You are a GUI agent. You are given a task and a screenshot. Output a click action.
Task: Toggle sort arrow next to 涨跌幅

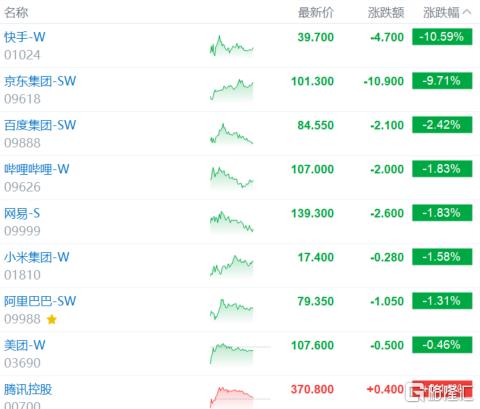click(467, 12)
